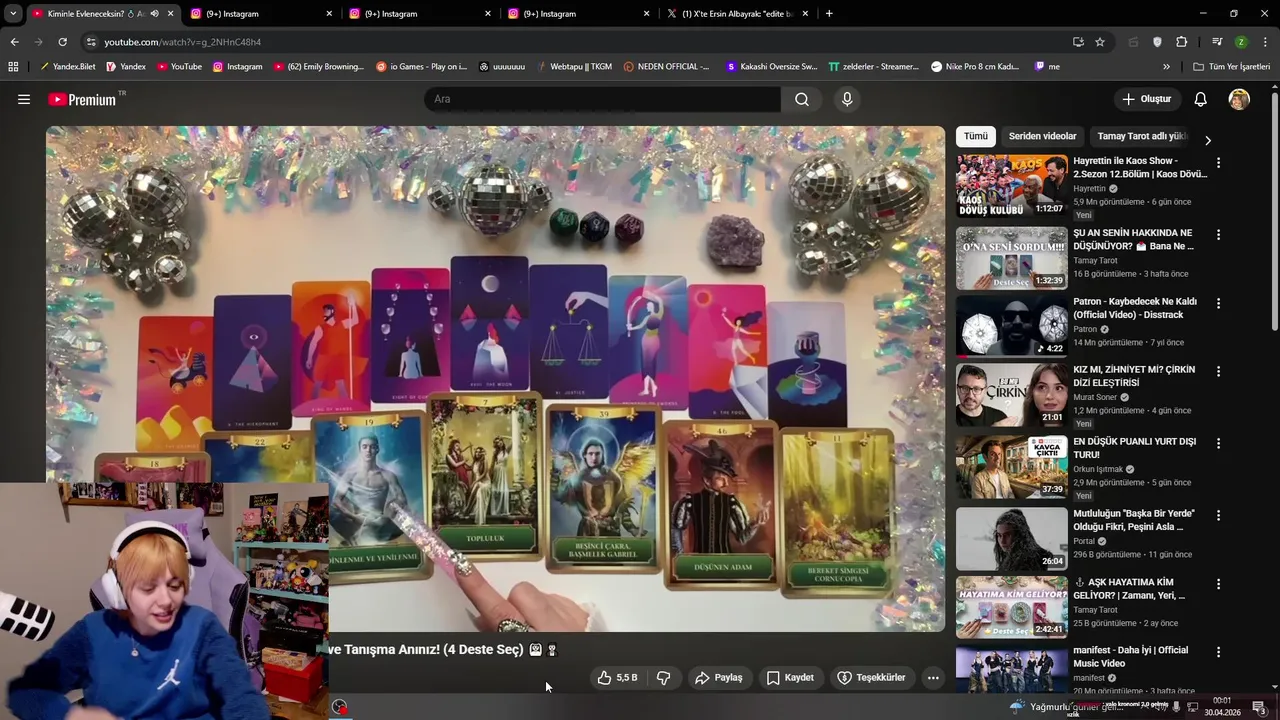The width and height of the screenshot is (1280, 720).
Task: Open Kakashi Oversize Sw bookmark
Action: click(x=772, y=67)
